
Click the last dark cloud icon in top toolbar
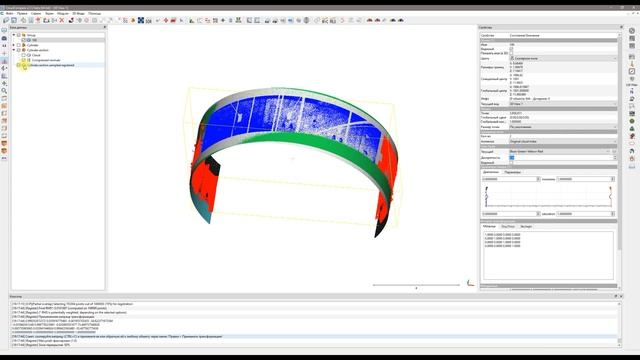pyautogui.click(x=401, y=20)
